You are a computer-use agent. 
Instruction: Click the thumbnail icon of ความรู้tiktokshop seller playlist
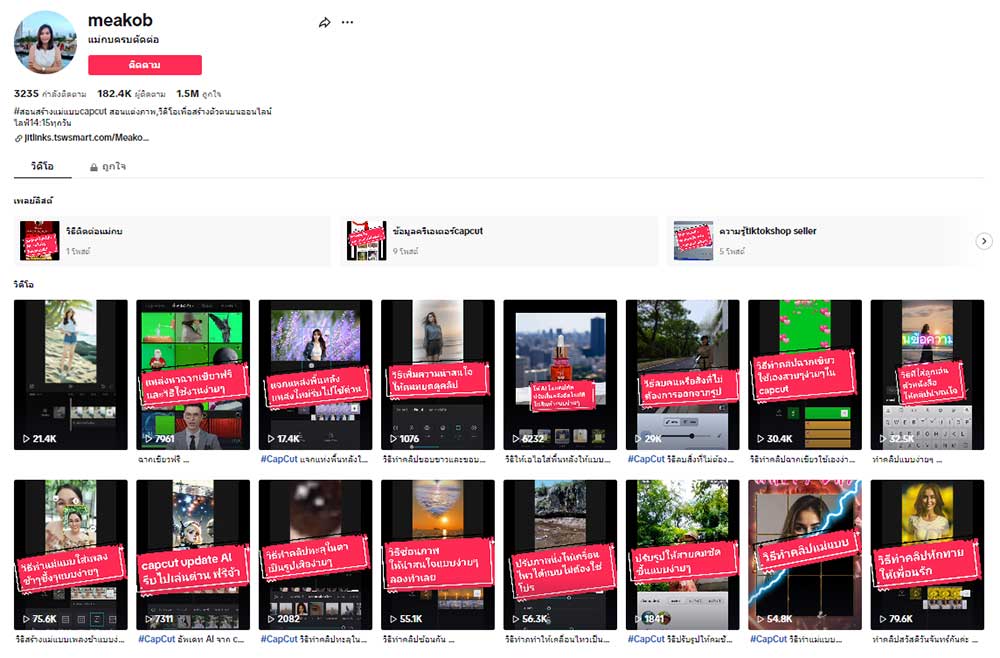point(693,240)
